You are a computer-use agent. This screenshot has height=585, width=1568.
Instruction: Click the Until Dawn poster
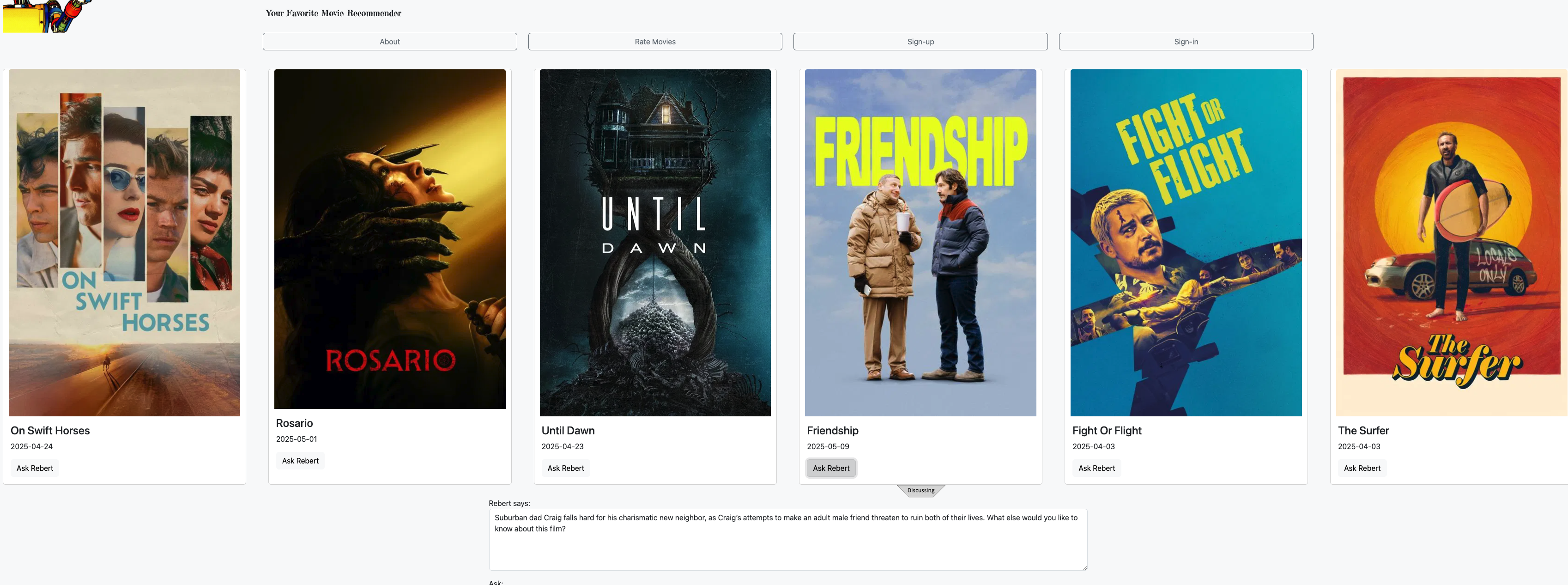click(x=655, y=242)
